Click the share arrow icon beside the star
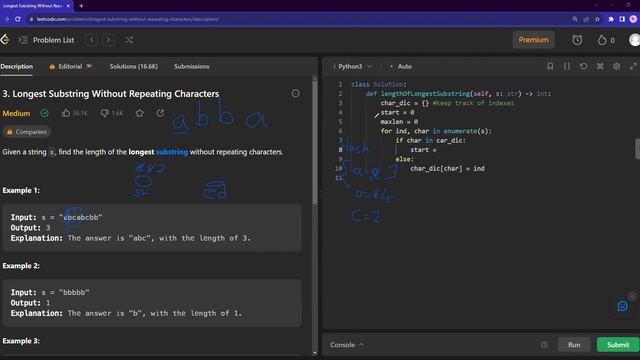Image resolution: width=640 pixels, height=360 pixels. coord(160,113)
